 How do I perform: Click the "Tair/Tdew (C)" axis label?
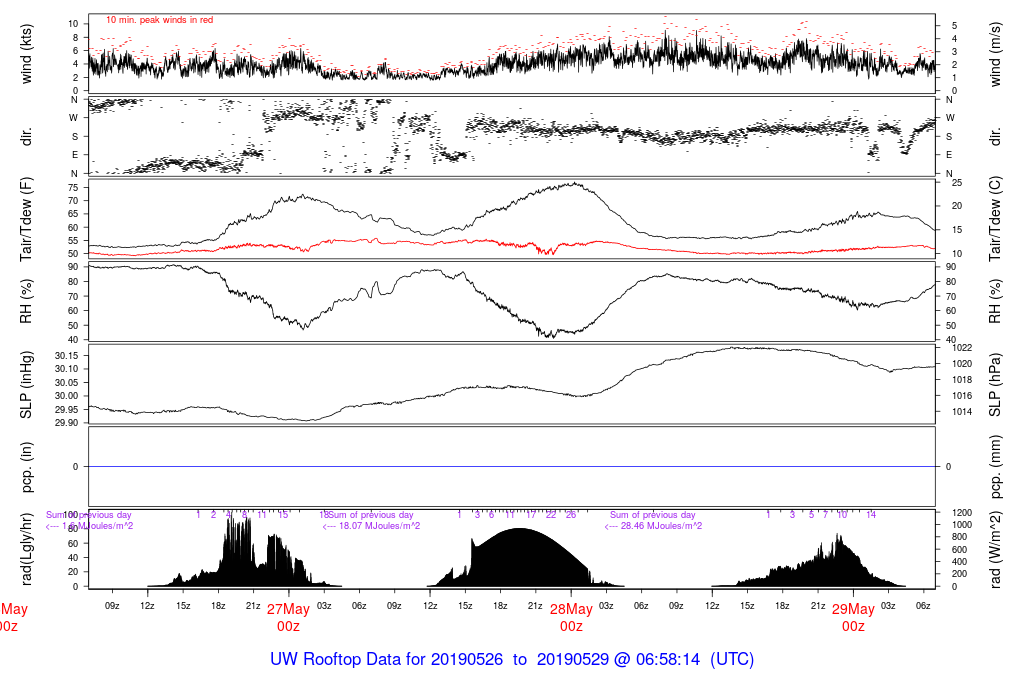(995, 219)
